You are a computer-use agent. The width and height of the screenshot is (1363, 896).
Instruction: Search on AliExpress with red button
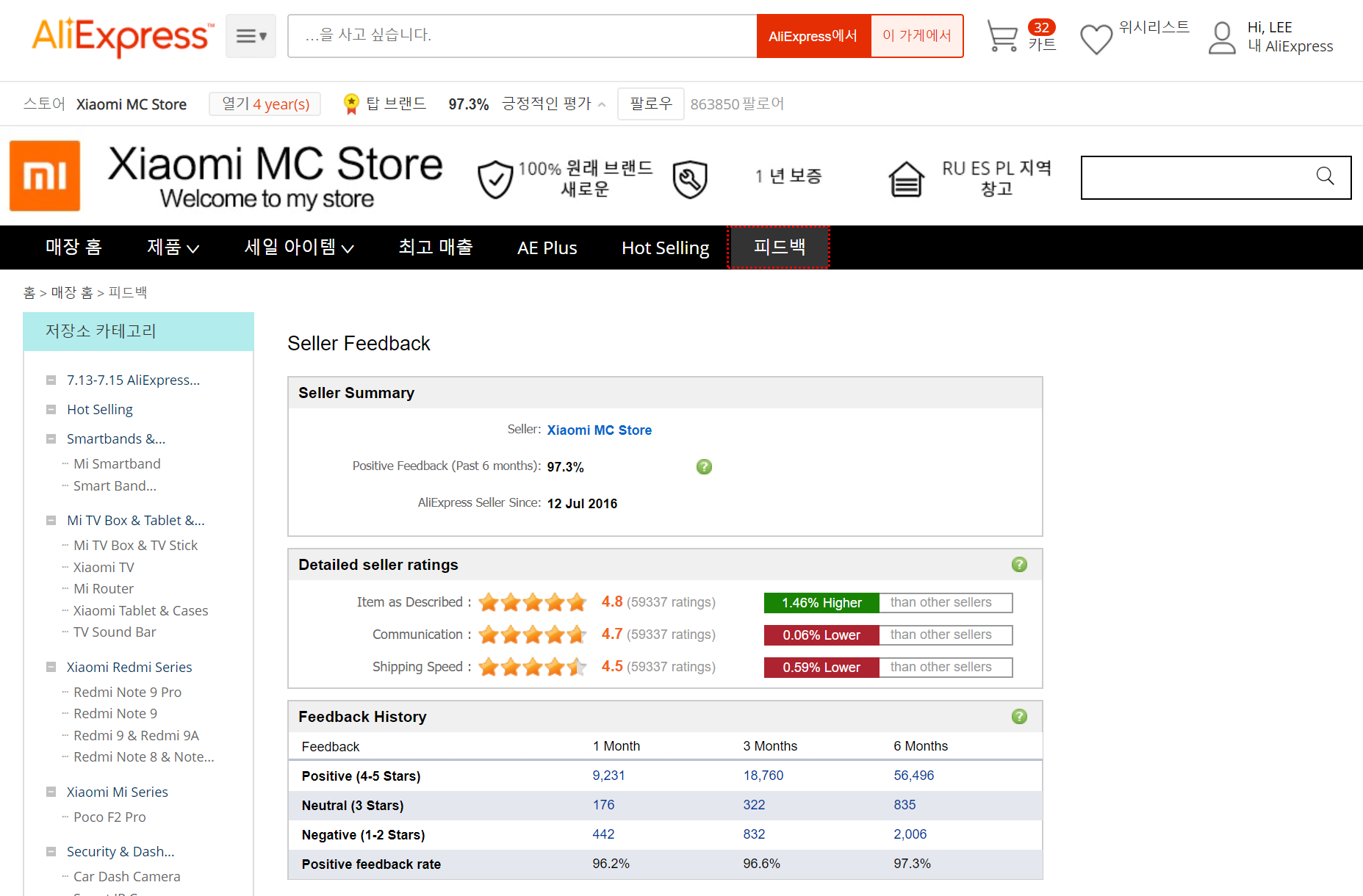[x=813, y=36]
